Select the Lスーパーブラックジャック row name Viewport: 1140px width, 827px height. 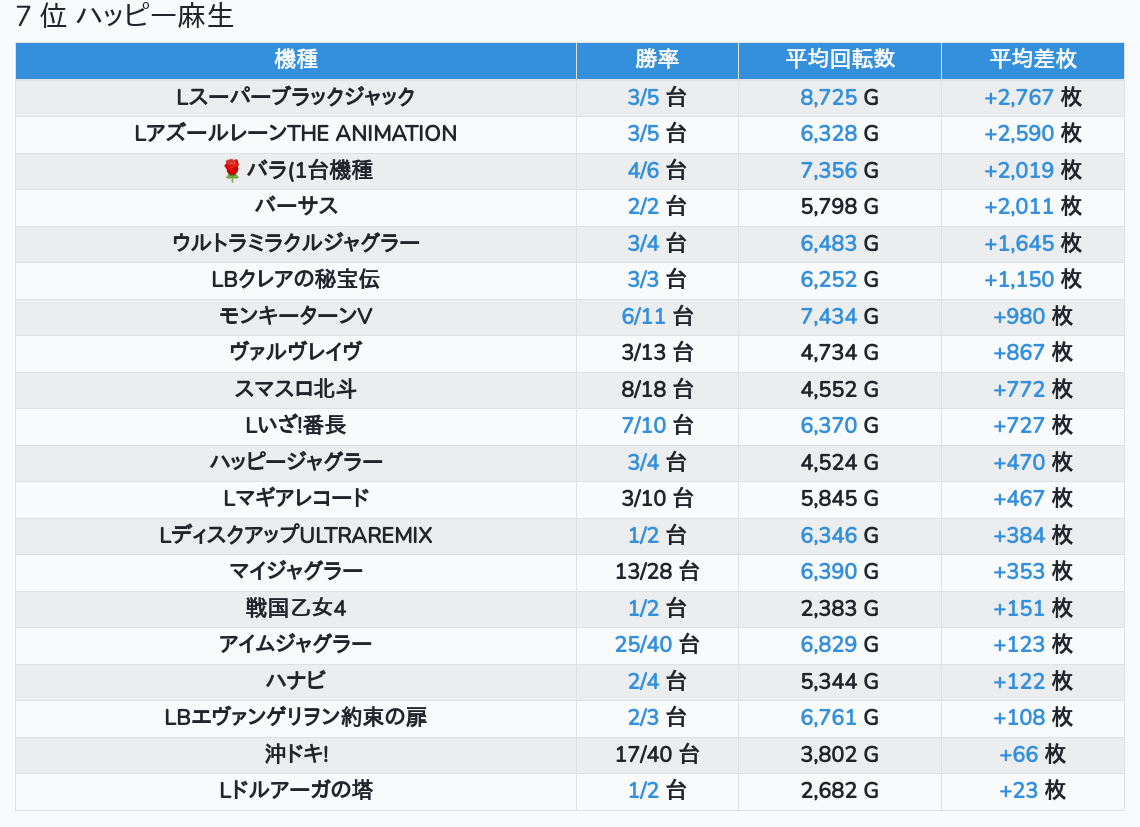[296, 97]
